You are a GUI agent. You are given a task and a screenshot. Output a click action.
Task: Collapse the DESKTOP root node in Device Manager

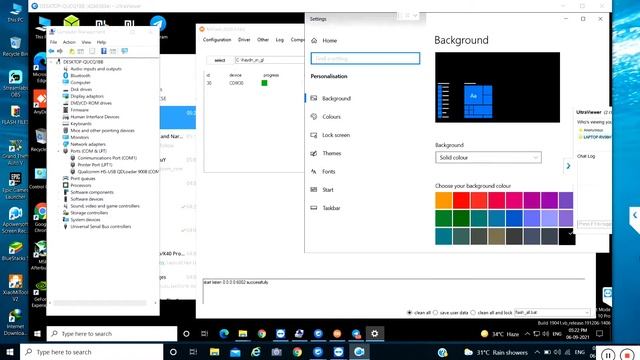pos(51,62)
